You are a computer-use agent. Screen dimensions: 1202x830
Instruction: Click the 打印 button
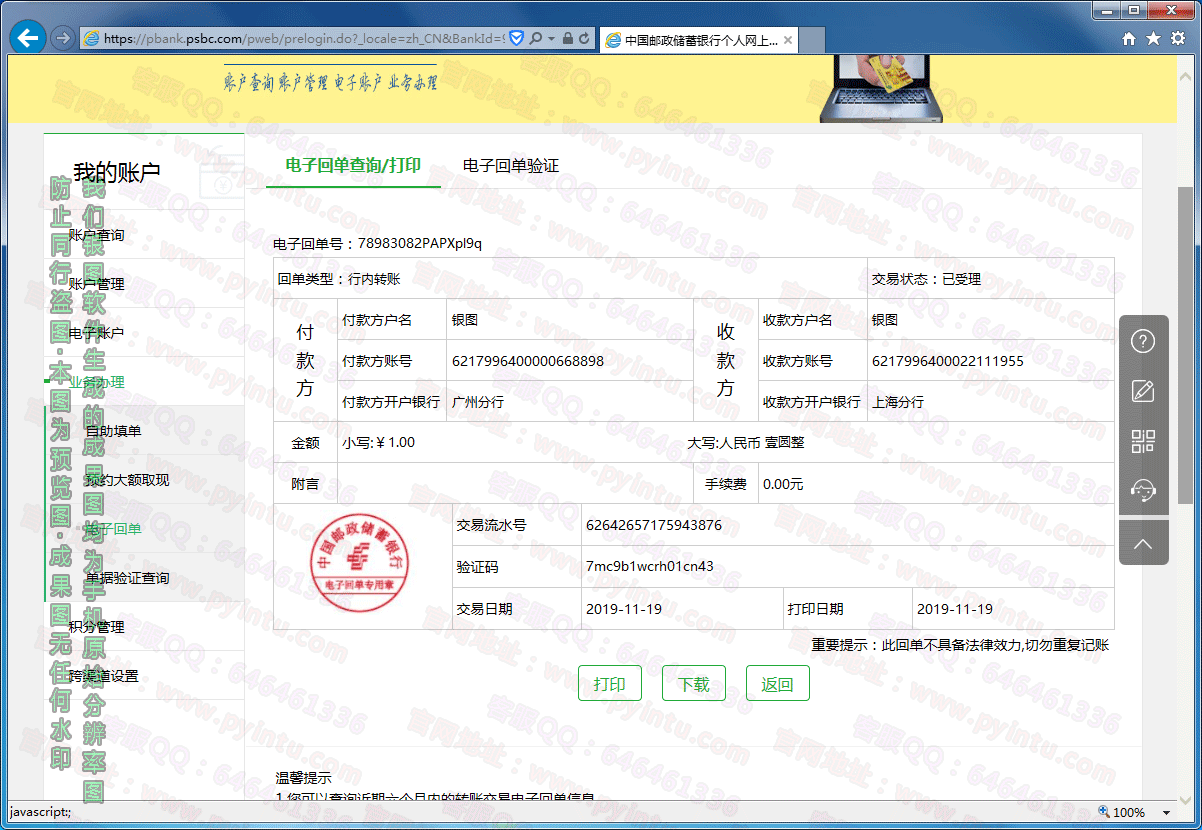click(x=610, y=683)
